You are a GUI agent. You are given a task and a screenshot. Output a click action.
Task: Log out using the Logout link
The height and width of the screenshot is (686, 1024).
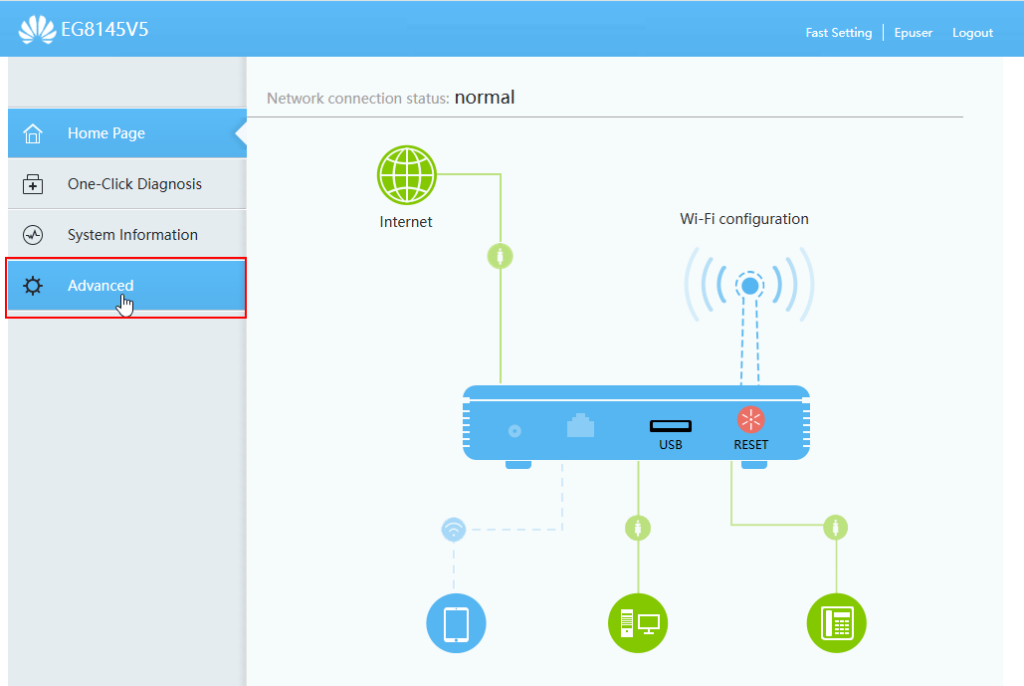pyautogui.click(x=972, y=33)
